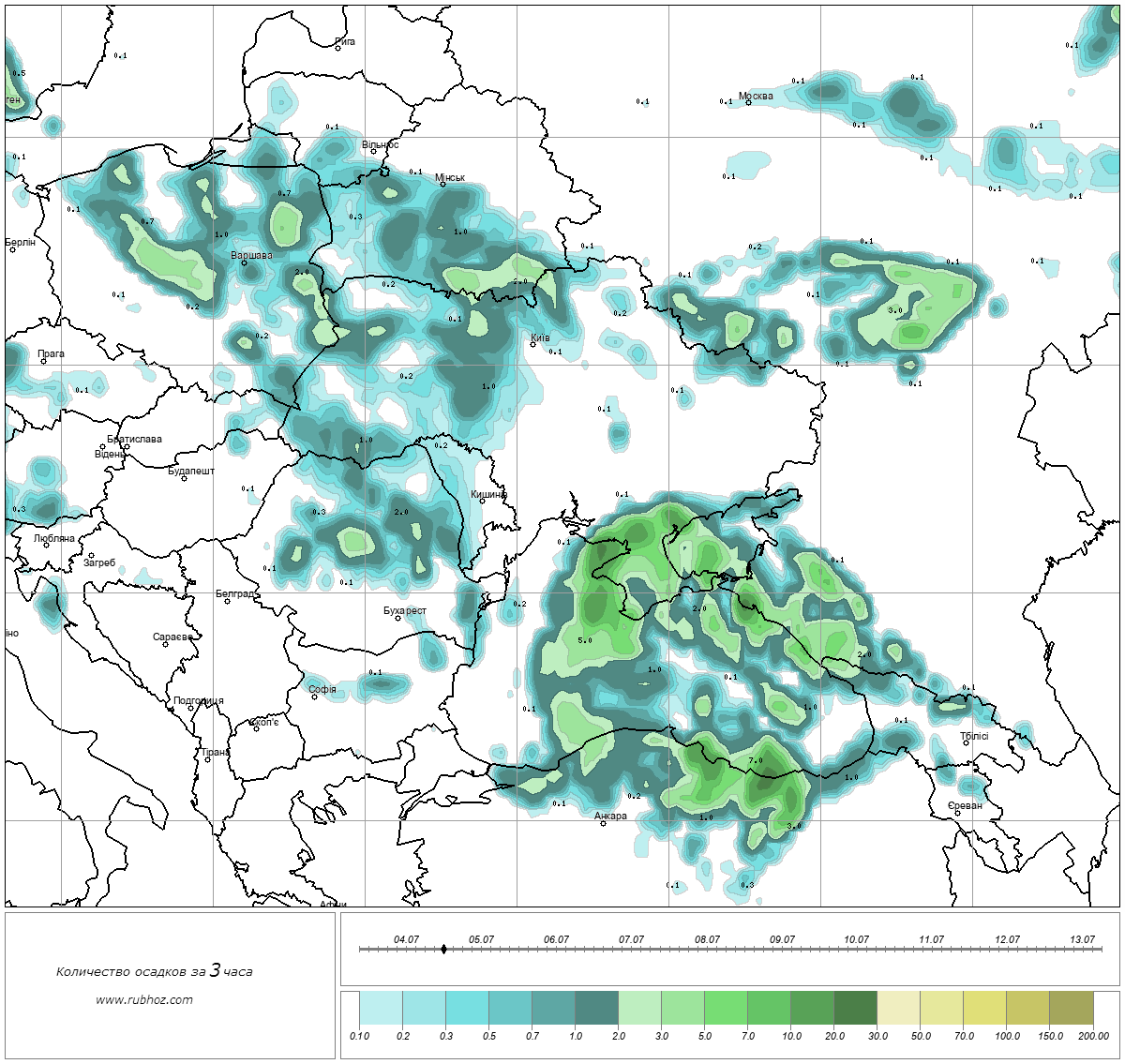
Task: Select the Minsk (Мінськ) city marker
Action: (442, 184)
